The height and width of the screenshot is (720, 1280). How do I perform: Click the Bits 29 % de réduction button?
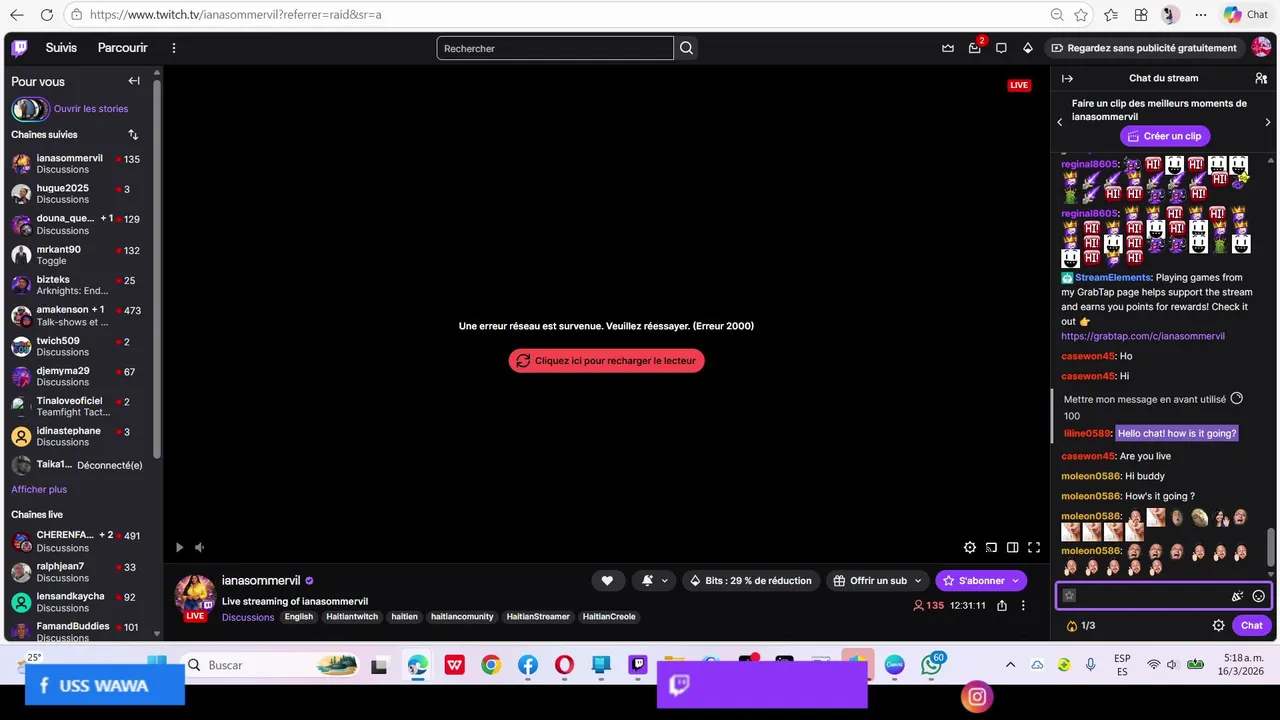(x=750, y=580)
